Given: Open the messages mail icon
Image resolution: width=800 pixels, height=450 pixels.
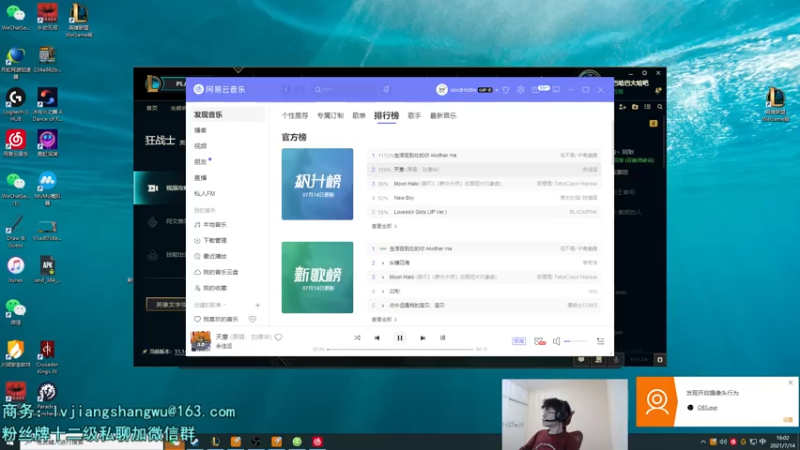Looking at the screenshot, I should pyautogui.click(x=536, y=89).
